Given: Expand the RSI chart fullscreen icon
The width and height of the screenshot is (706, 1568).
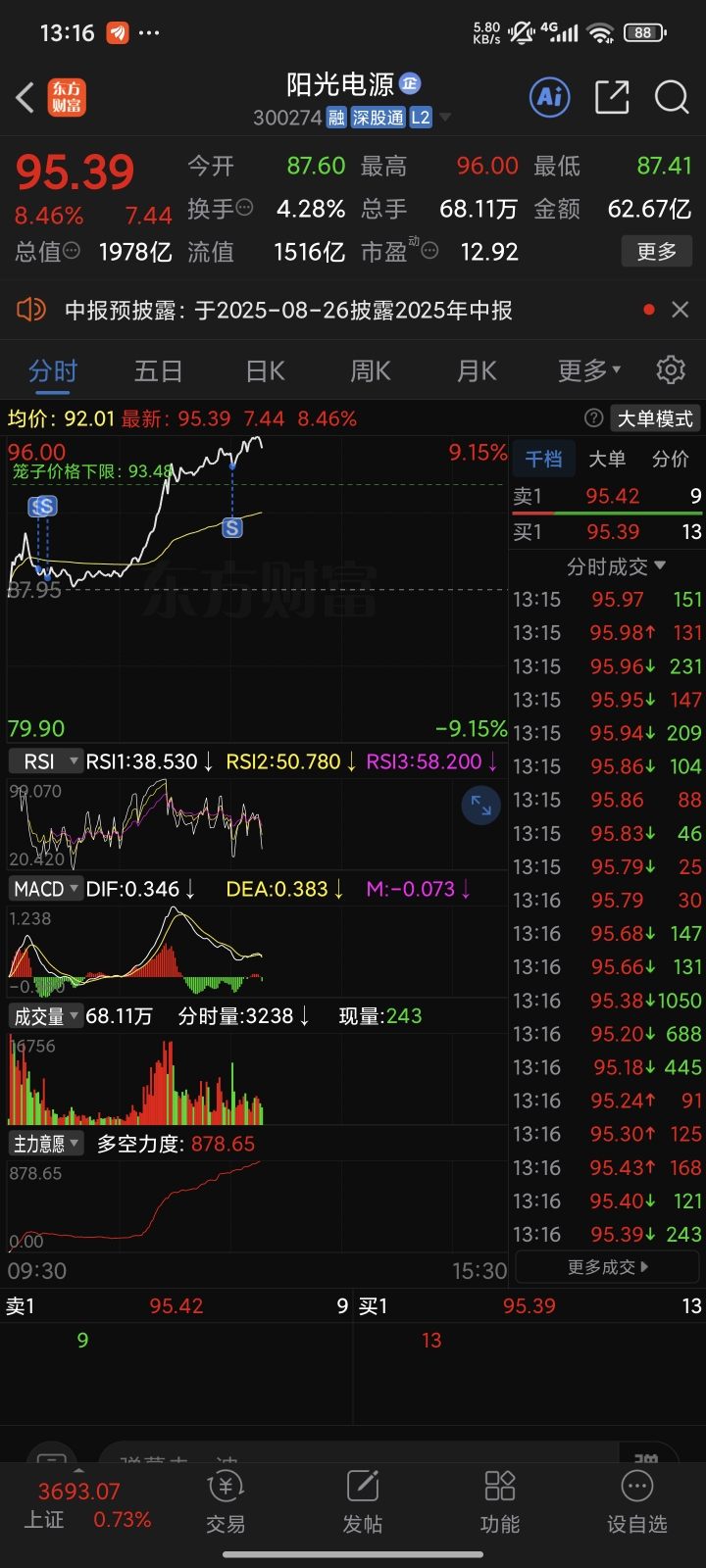Looking at the screenshot, I should click(x=481, y=805).
